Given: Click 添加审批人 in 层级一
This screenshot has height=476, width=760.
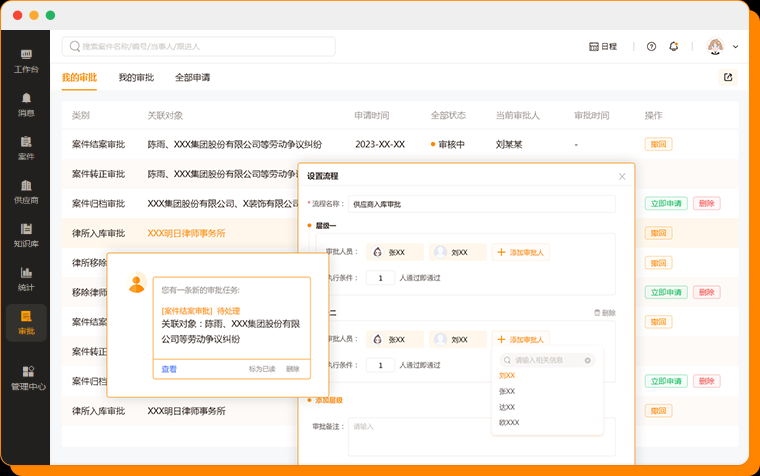Looking at the screenshot, I should pyautogui.click(x=520, y=253).
